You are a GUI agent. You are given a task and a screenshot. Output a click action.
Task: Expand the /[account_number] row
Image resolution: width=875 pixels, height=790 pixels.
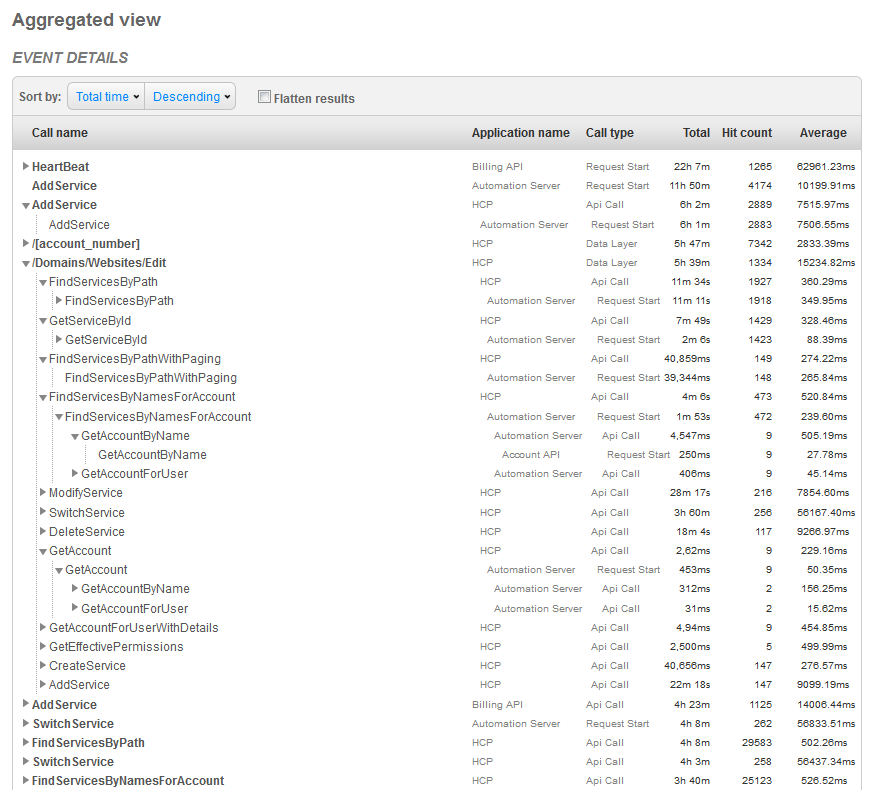click(26, 243)
